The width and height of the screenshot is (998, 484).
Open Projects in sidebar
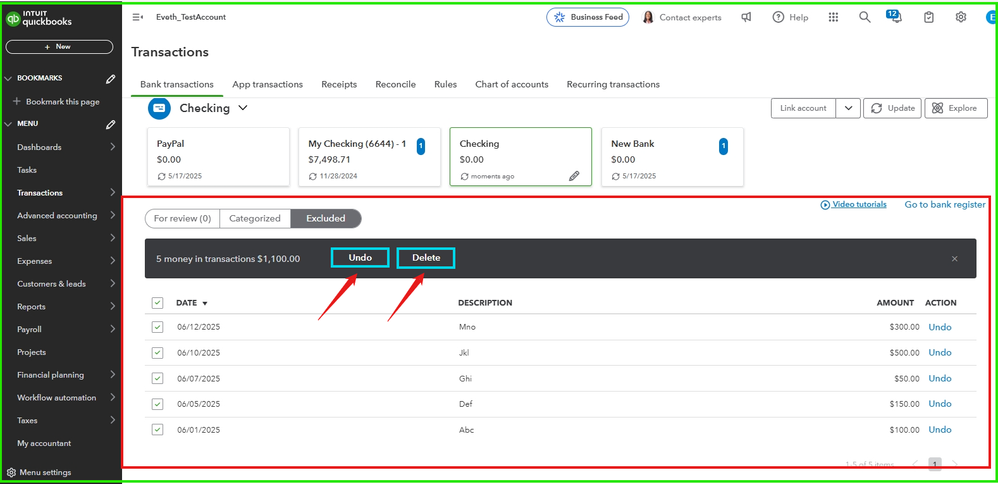click(x=32, y=352)
